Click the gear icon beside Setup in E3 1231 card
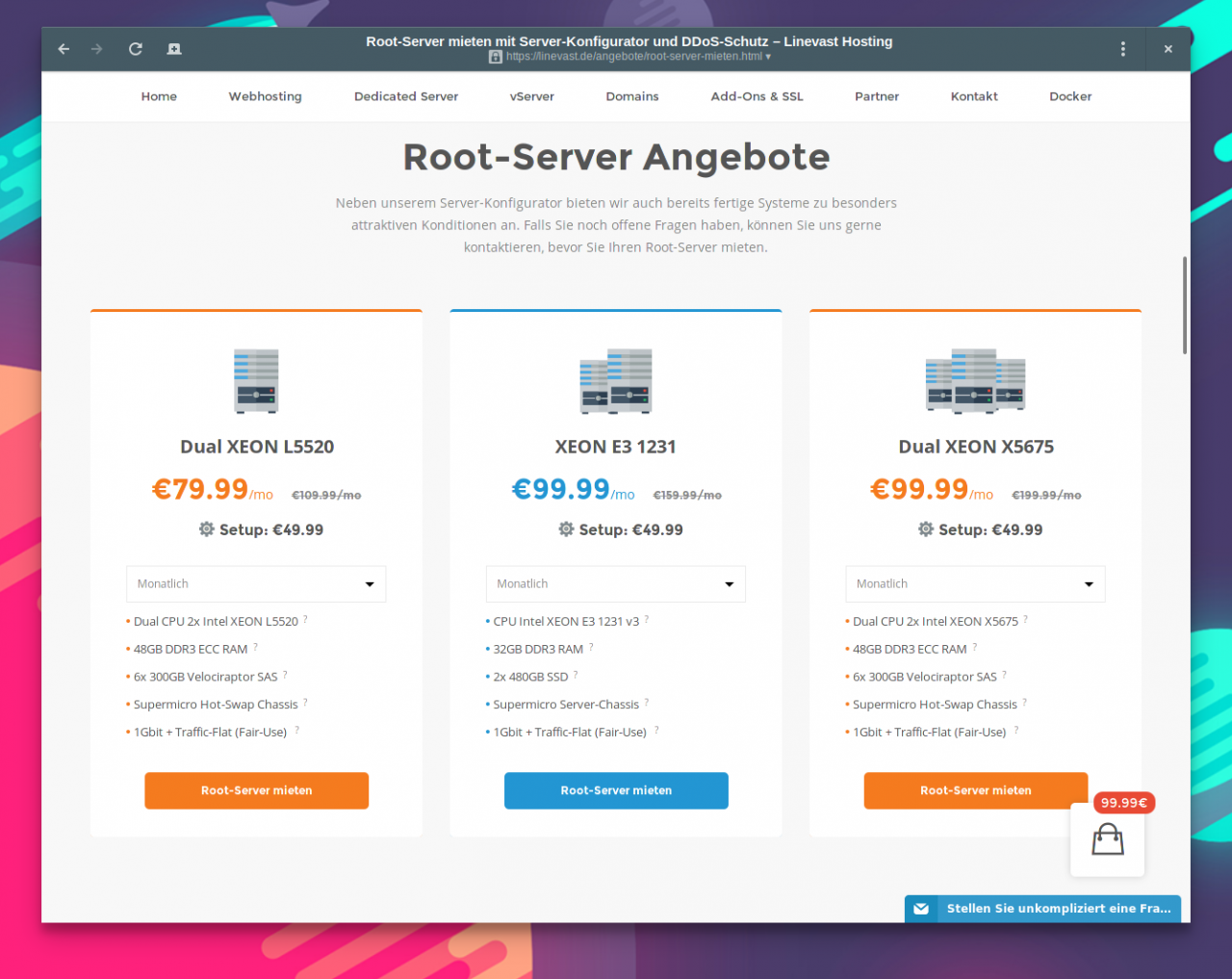Viewport: 1232px width, 979px height. coord(566,528)
